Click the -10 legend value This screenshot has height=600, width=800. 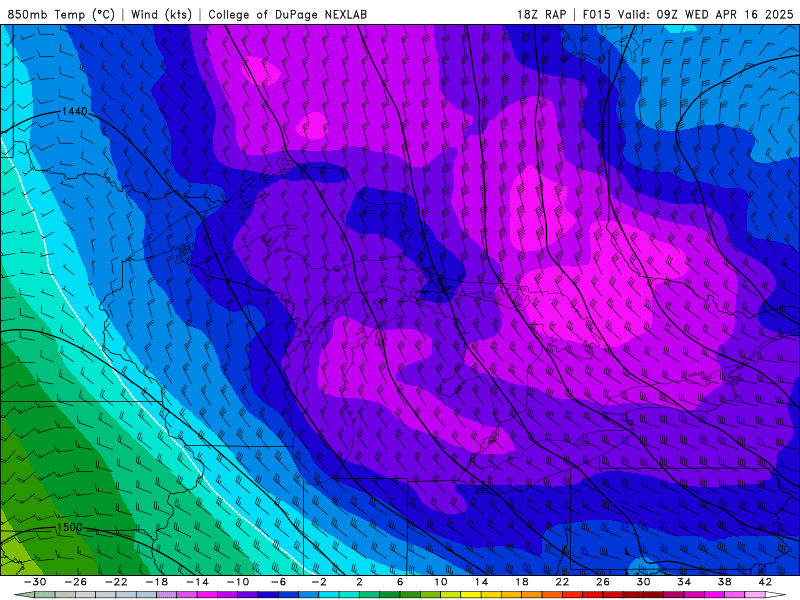pyautogui.click(x=238, y=582)
